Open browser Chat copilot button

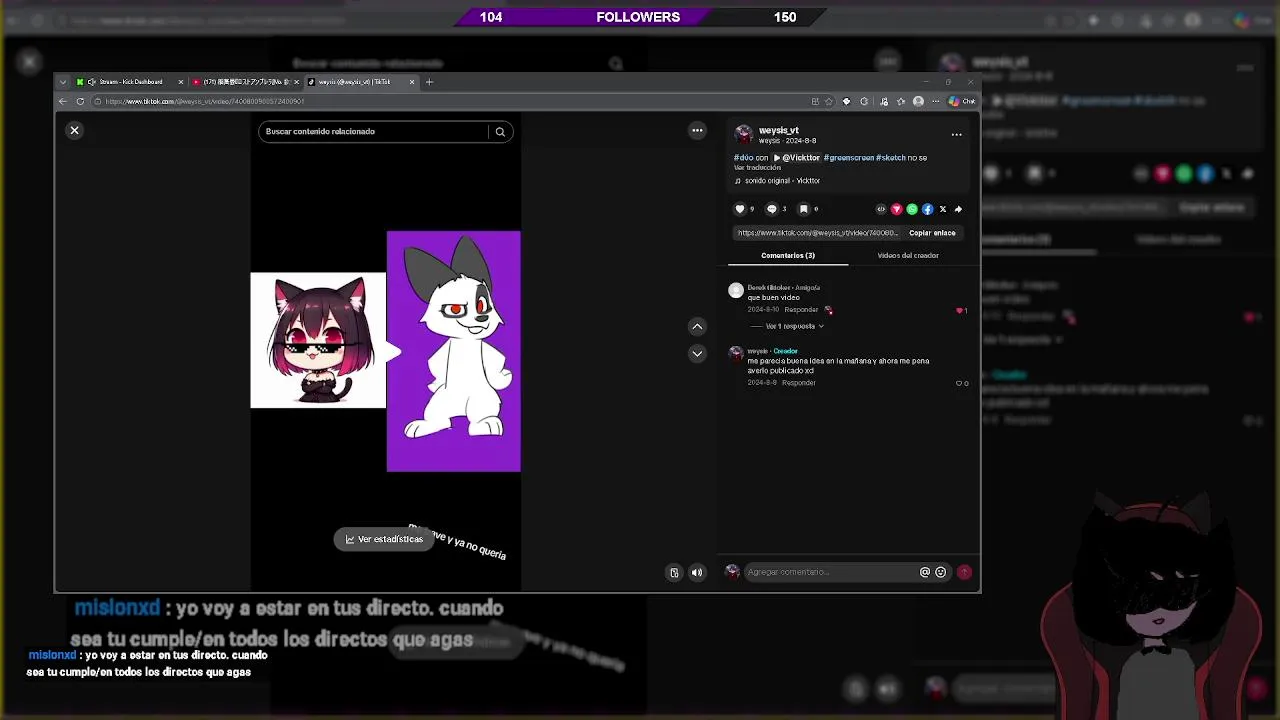coord(962,101)
